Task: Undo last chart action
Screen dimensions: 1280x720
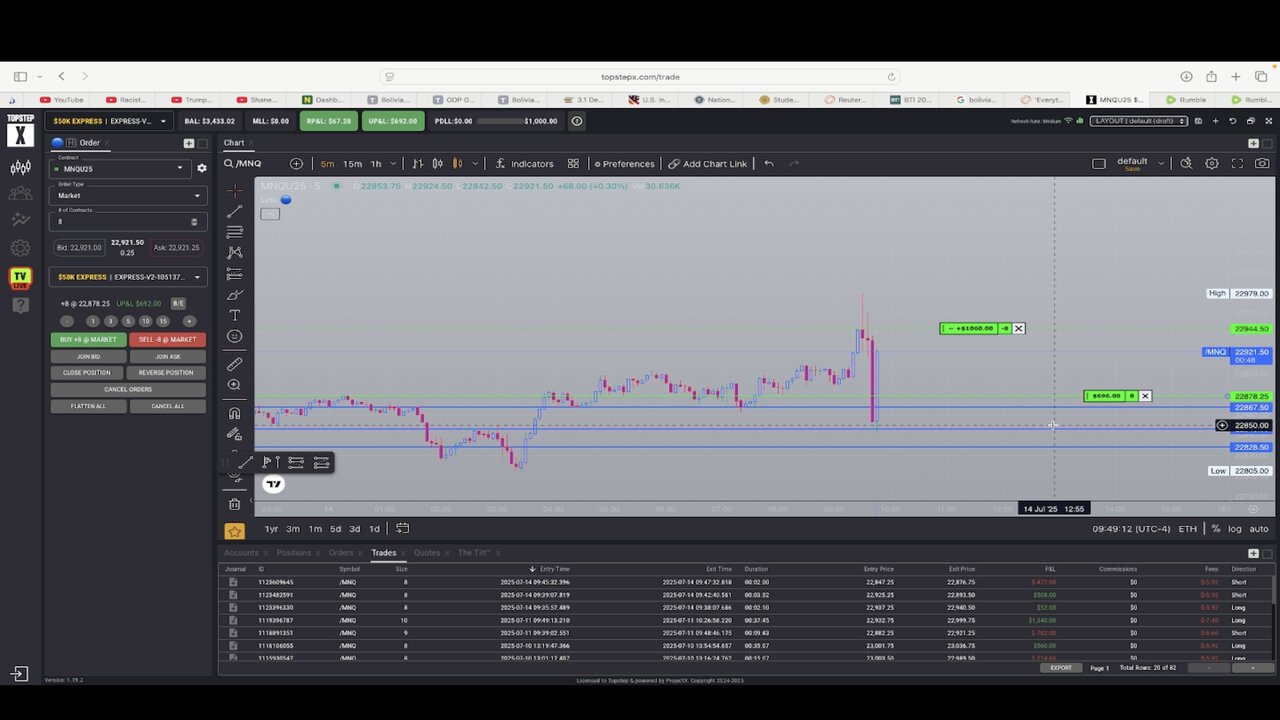Action: [x=768, y=163]
